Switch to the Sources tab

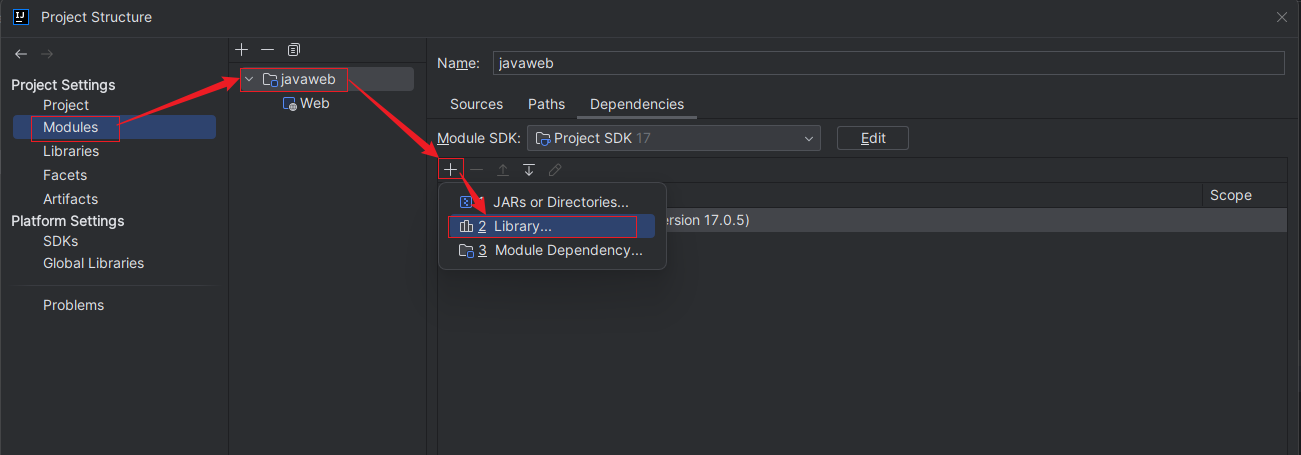click(476, 104)
